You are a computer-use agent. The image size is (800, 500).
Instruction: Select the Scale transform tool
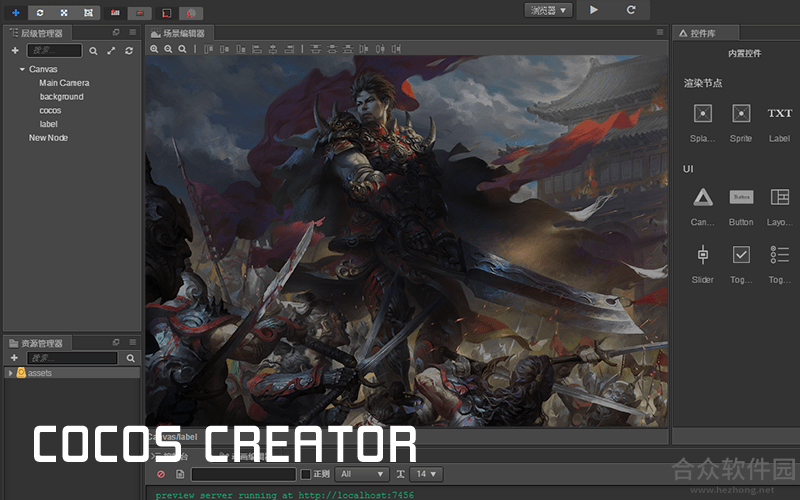coord(64,12)
